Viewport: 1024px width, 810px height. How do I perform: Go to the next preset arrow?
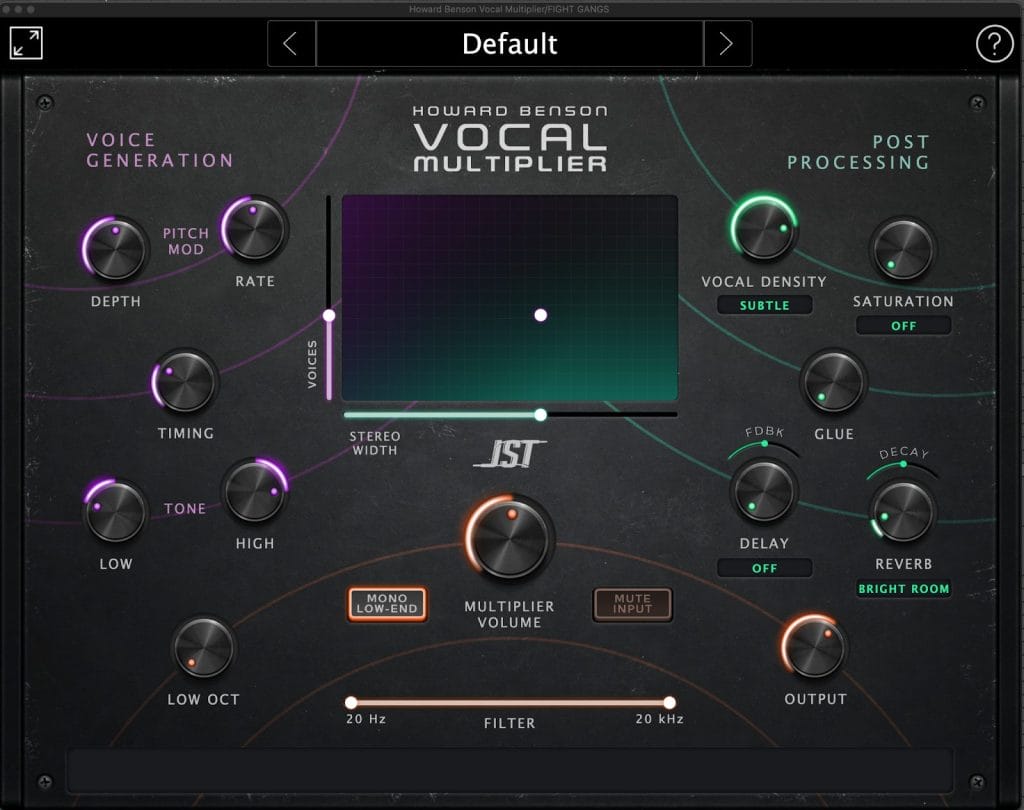[x=727, y=44]
